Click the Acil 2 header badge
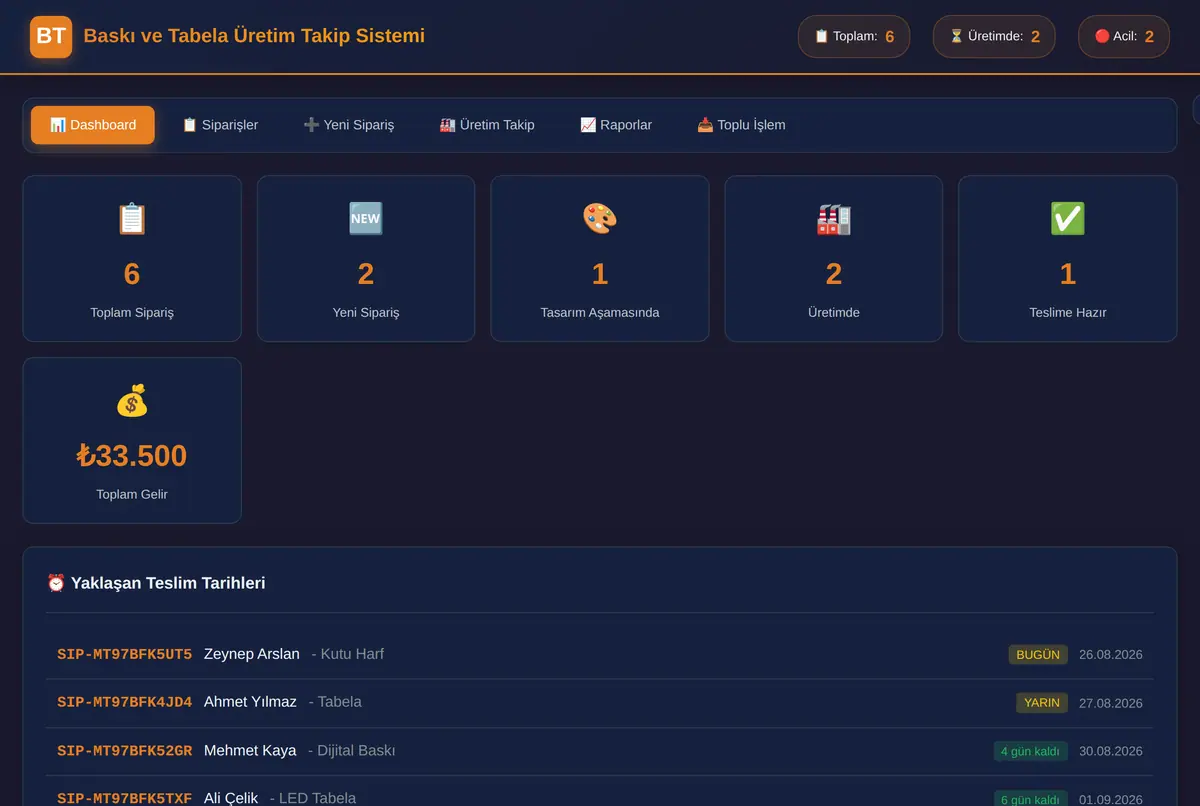The width and height of the screenshot is (1200, 806). pyautogui.click(x=1124, y=36)
